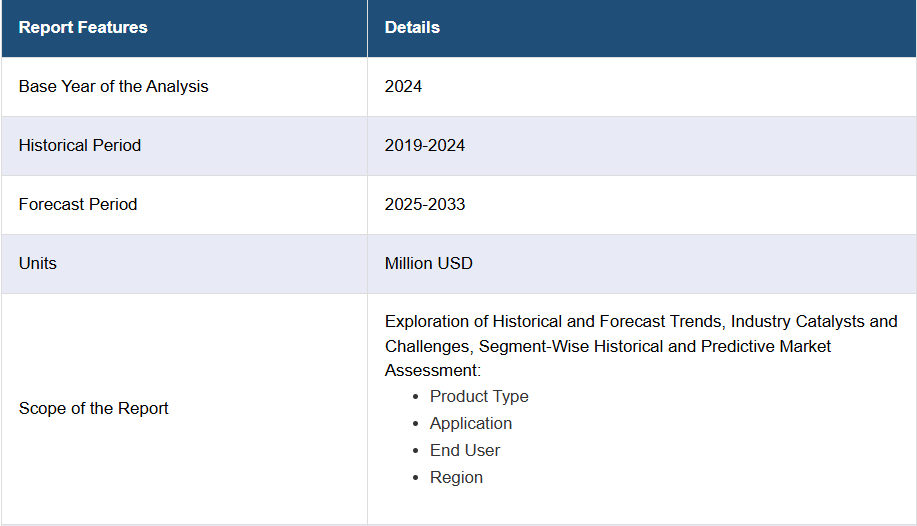Click the Million USD value
Viewport: 917px width, 526px height.
(x=429, y=264)
